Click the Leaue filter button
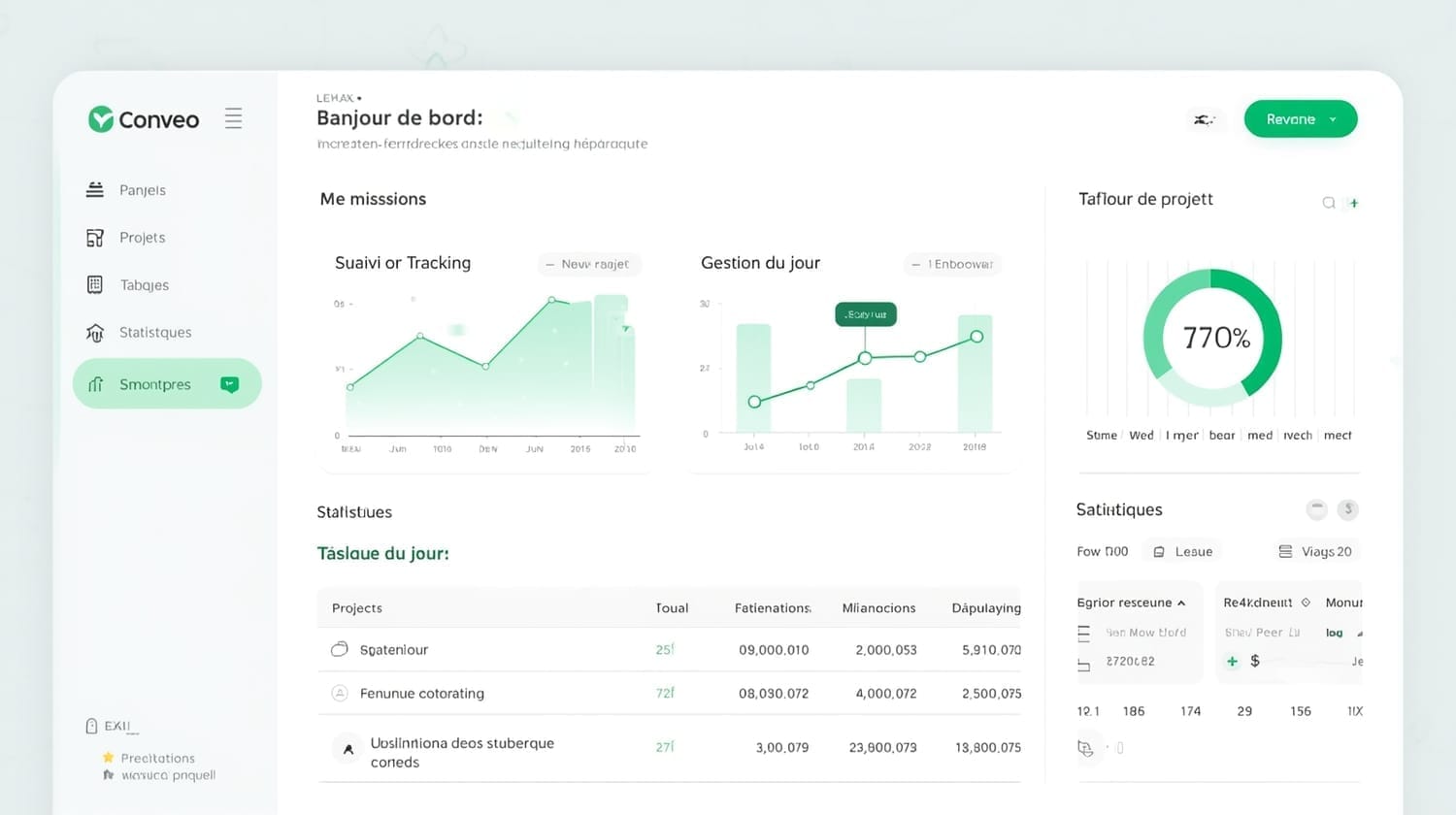 pyautogui.click(x=1183, y=551)
